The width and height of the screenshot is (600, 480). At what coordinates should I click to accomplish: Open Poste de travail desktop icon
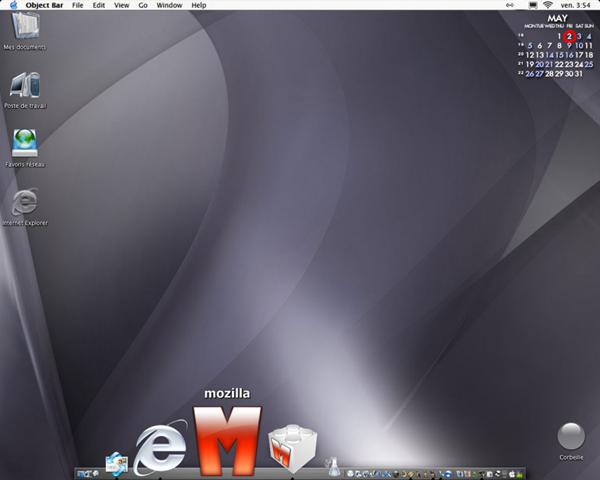(x=24, y=87)
